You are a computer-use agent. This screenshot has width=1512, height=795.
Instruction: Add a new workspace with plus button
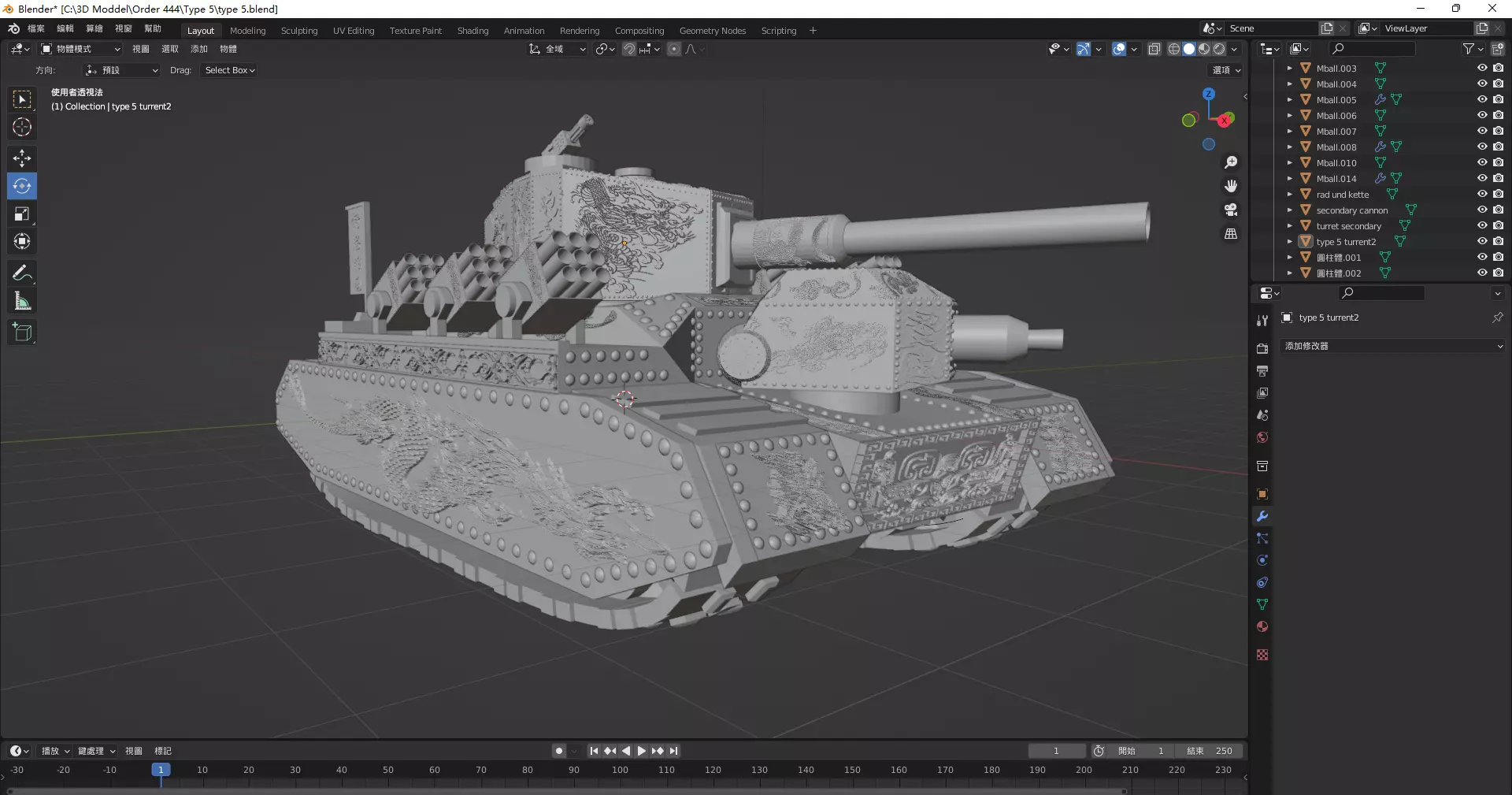813,31
